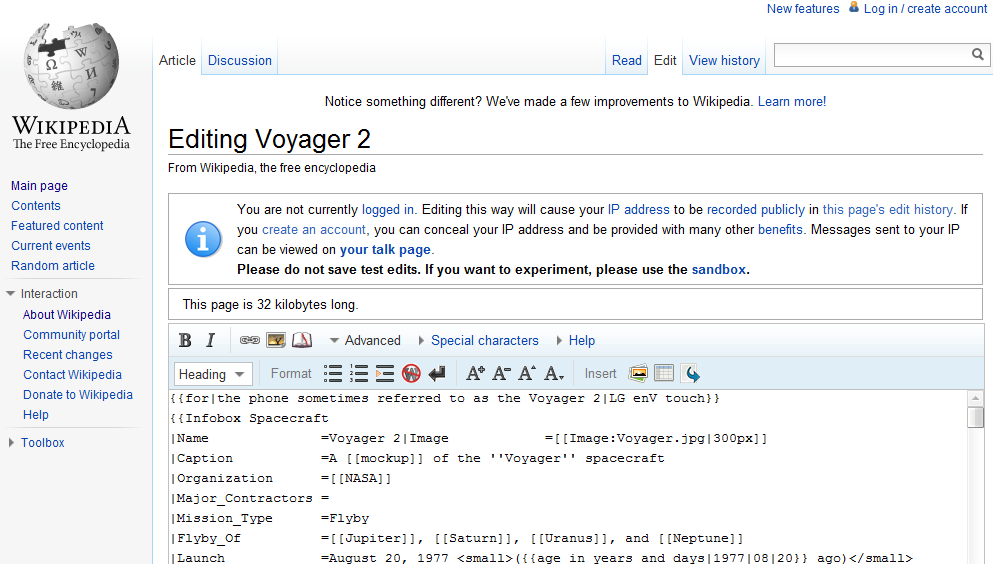Open the IP address link
Screen dimensions: 993x564
tap(638, 210)
